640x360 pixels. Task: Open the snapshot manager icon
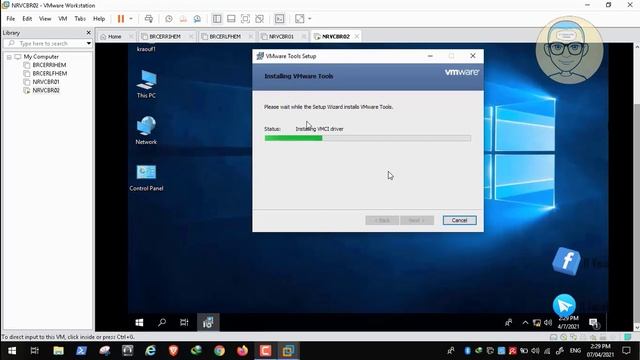197,19
